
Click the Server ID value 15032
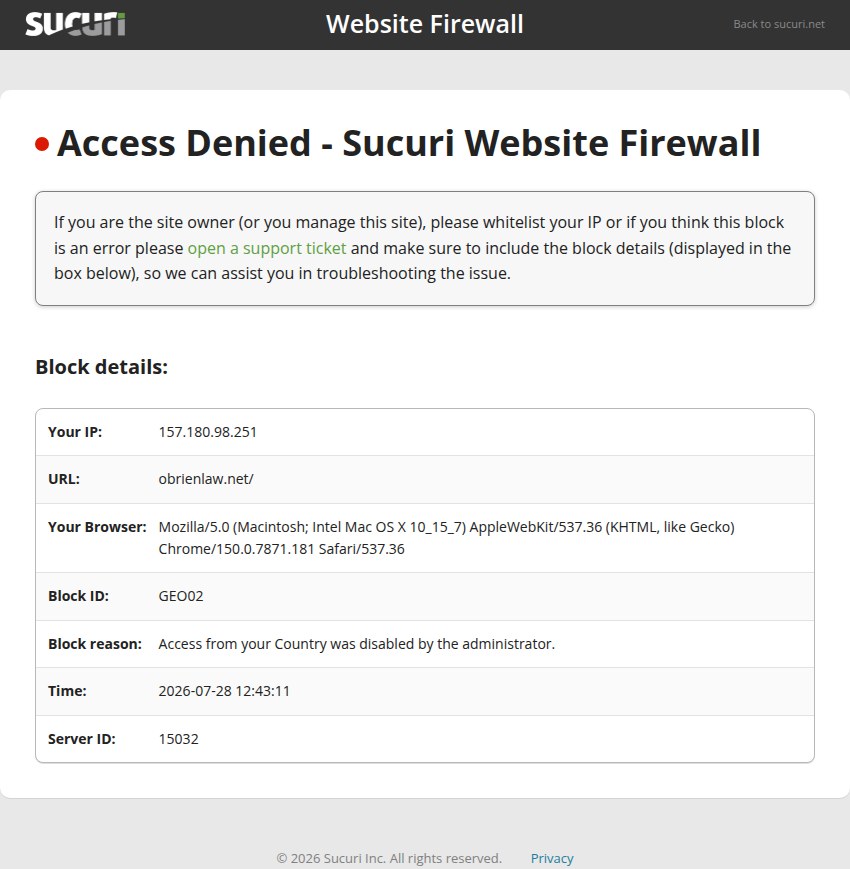point(178,739)
